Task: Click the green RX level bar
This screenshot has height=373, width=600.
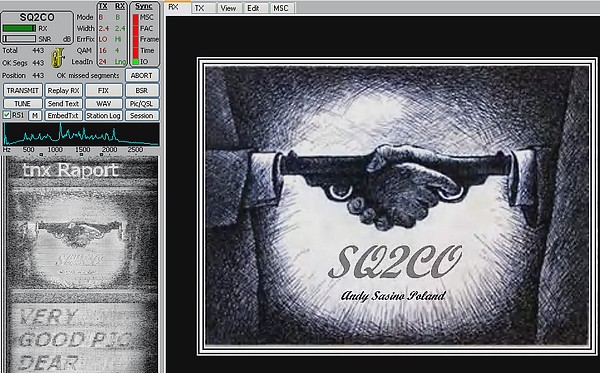Action: coord(19,28)
